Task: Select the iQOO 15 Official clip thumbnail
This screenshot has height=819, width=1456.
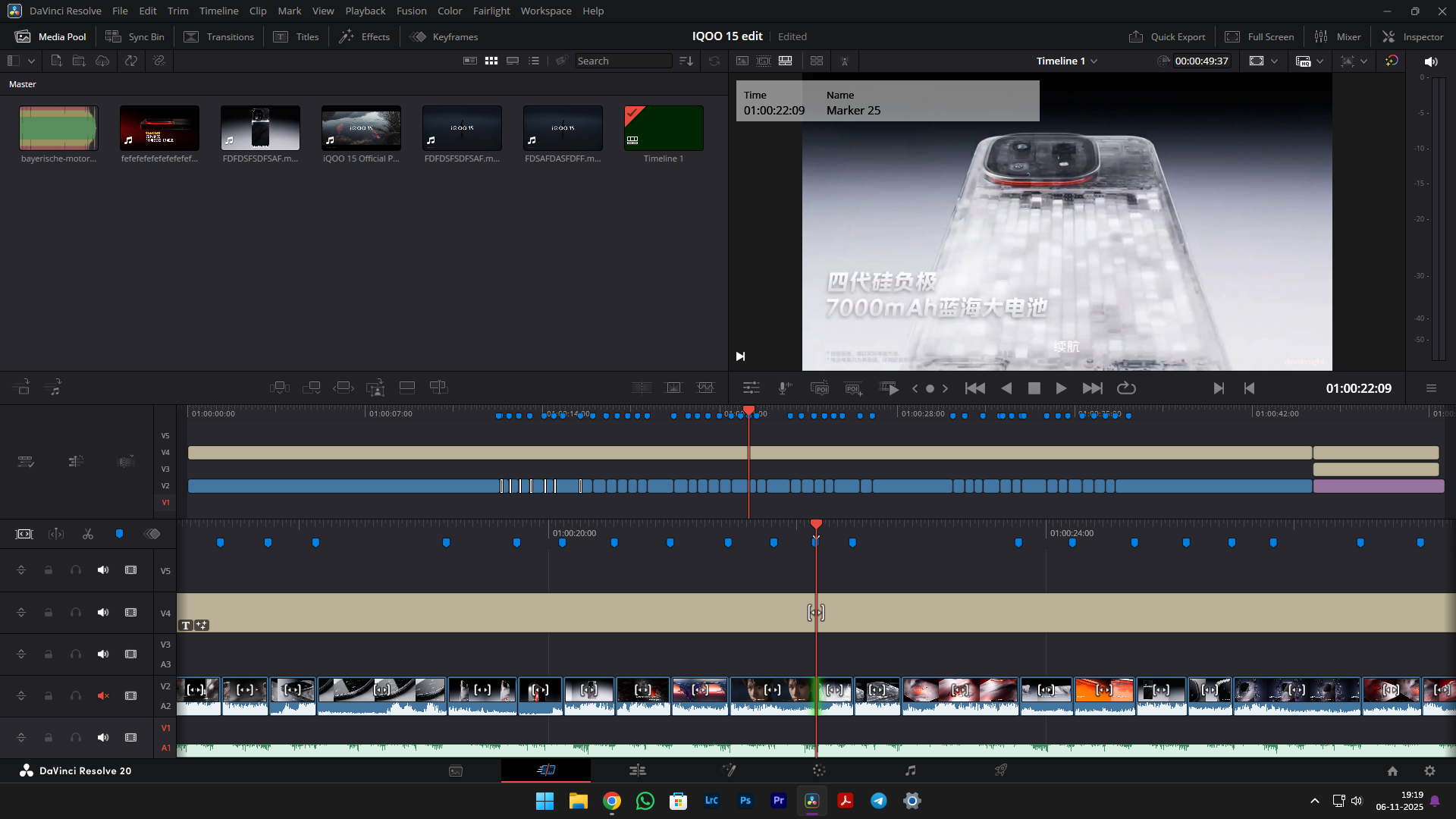Action: 361,127
